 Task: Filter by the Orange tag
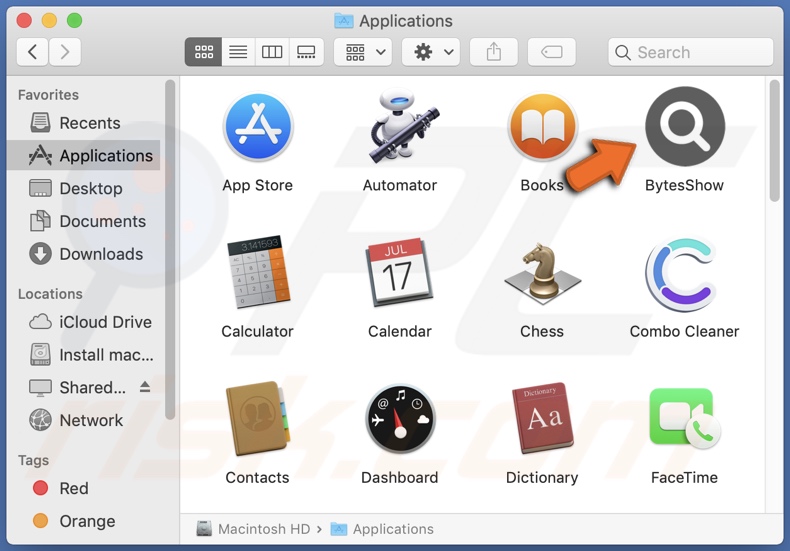click(x=83, y=521)
